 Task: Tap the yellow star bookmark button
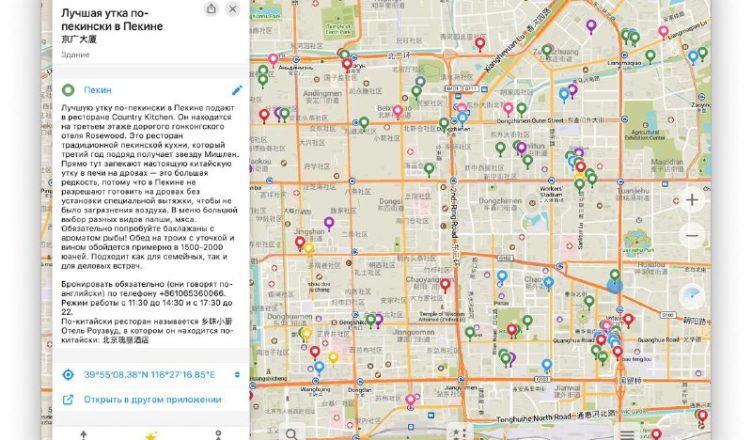[151, 435]
